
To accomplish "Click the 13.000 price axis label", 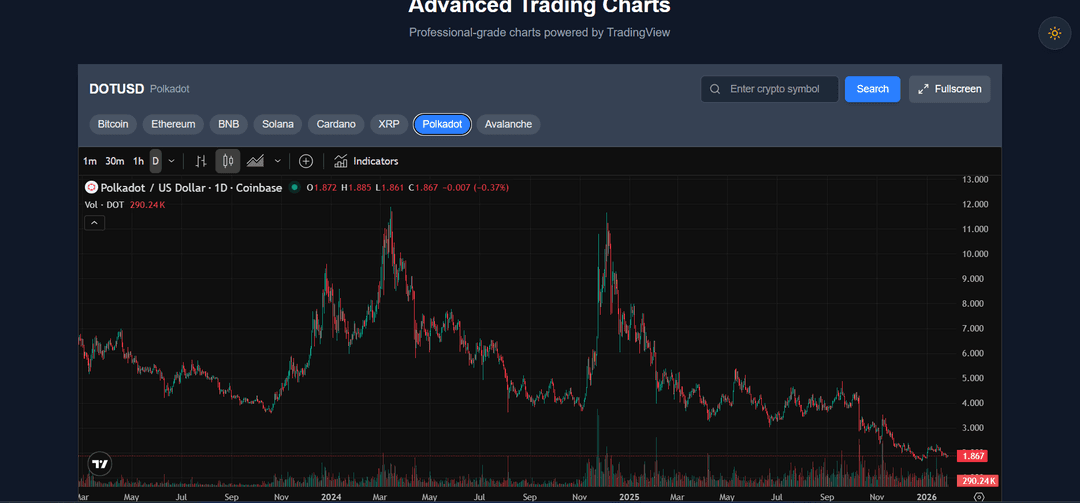I will 973,179.
